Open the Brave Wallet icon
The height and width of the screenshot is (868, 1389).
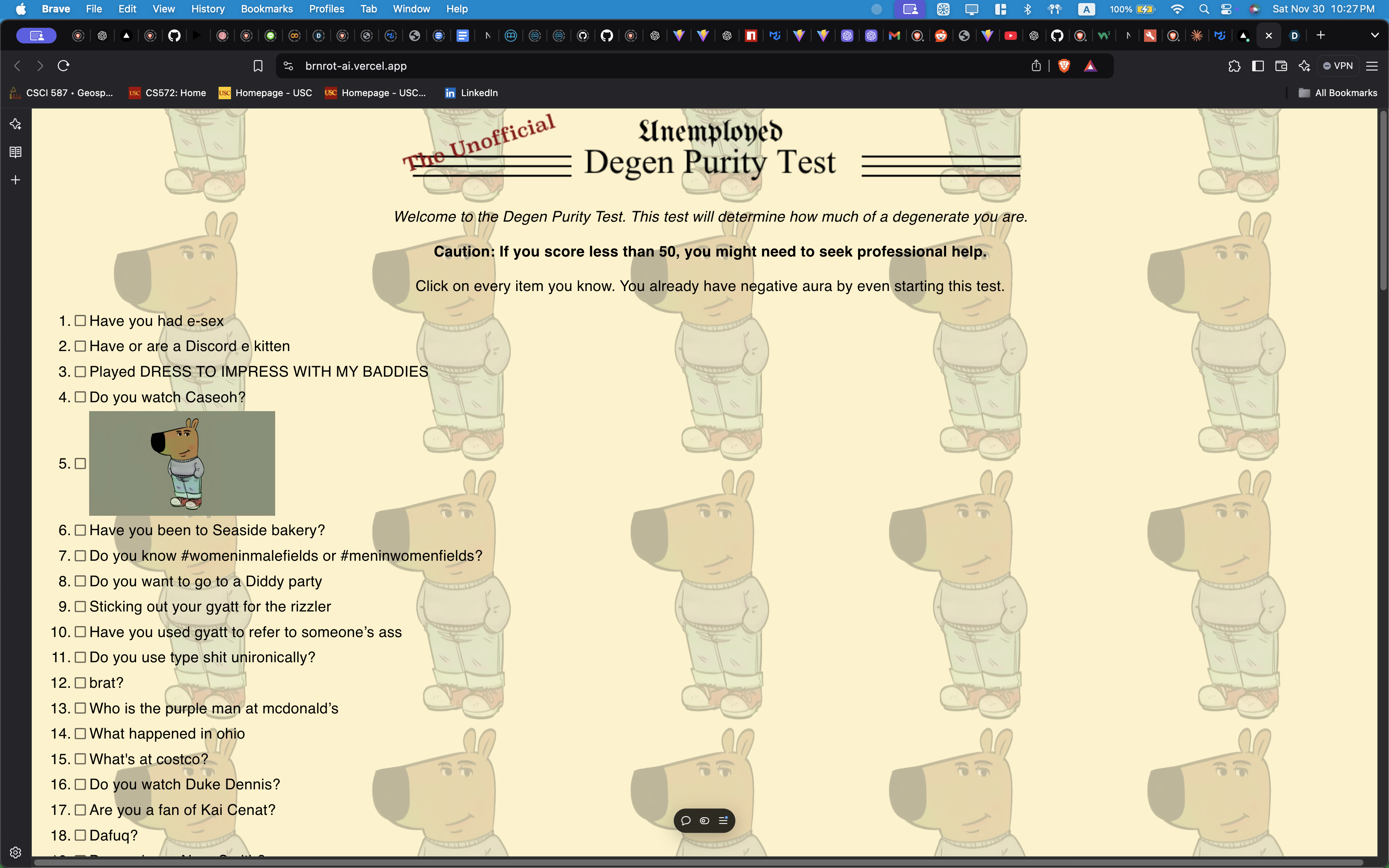(1280, 66)
